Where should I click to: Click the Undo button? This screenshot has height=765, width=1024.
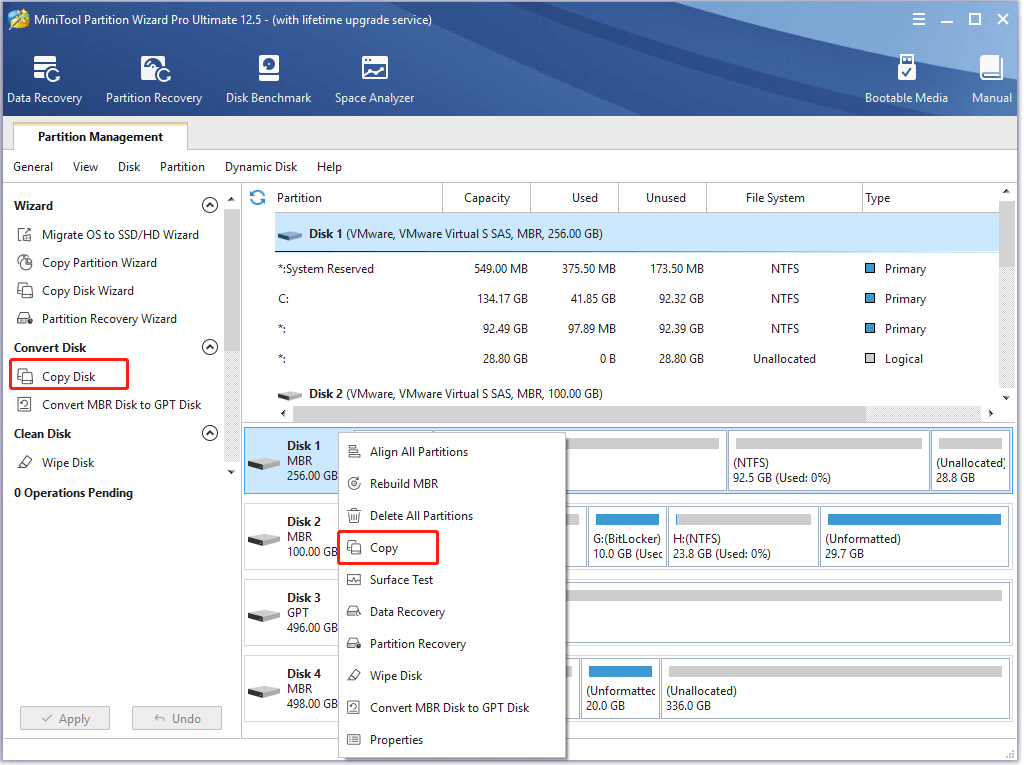pos(177,718)
